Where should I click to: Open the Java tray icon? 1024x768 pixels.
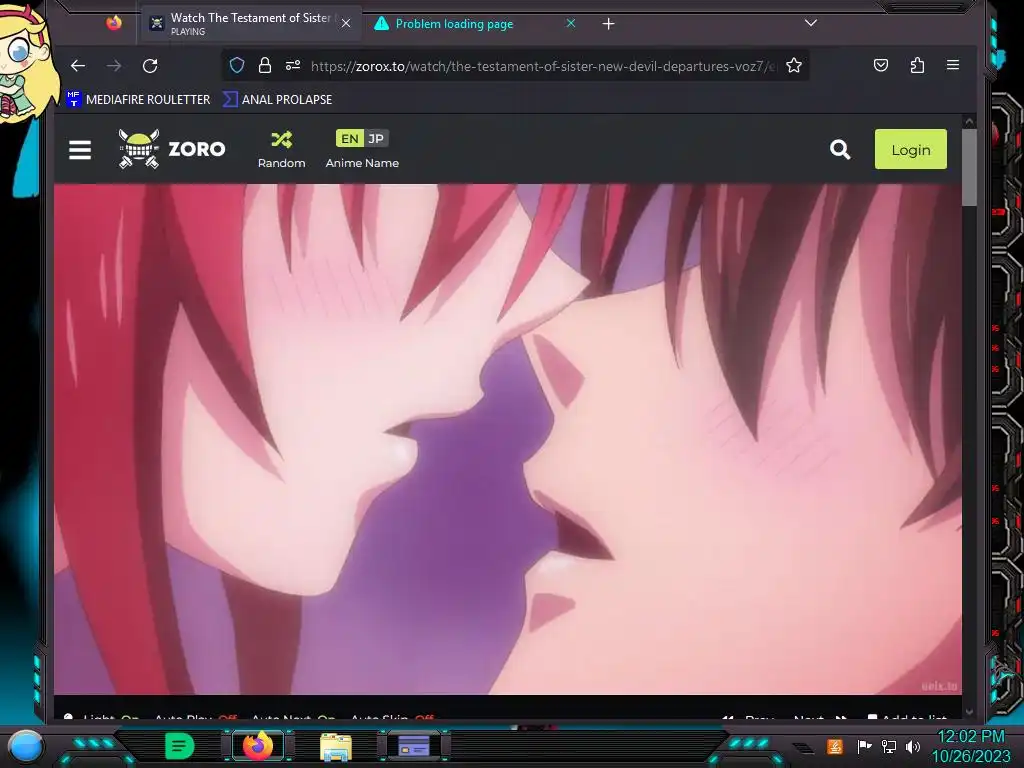coord(835,746)
